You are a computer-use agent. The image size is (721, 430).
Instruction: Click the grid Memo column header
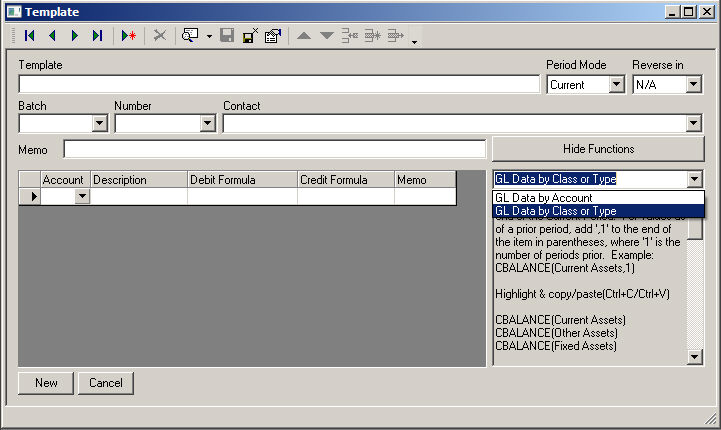coord(425,180)
